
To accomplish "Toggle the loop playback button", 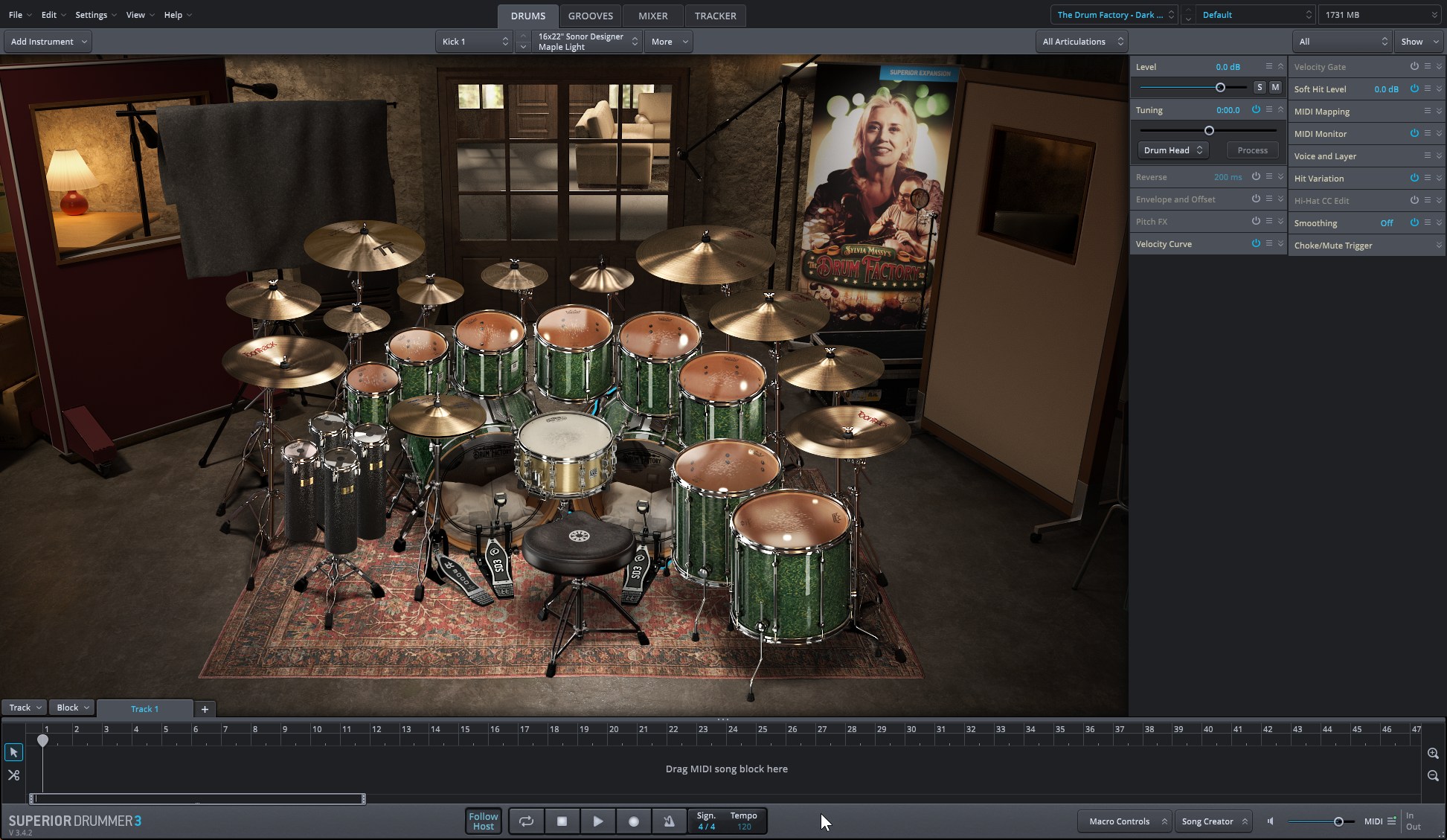I will coord(526,821).
